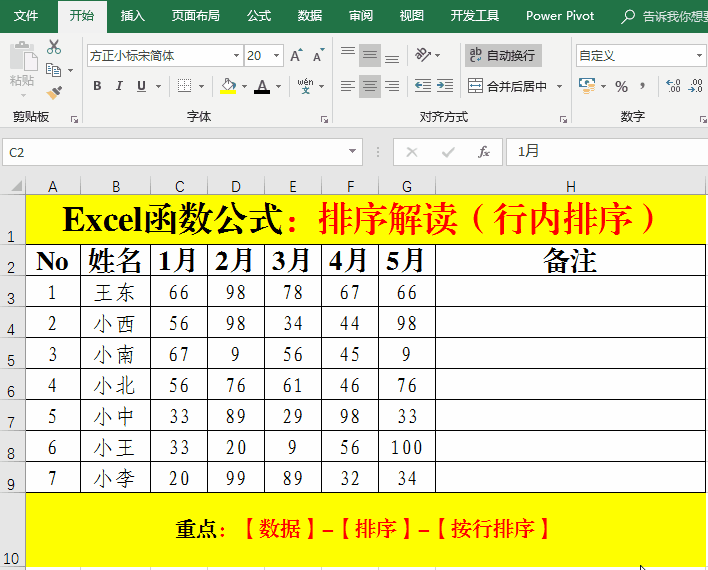Increase indent in alignment group
708x570 pixels.
[445, 86]
